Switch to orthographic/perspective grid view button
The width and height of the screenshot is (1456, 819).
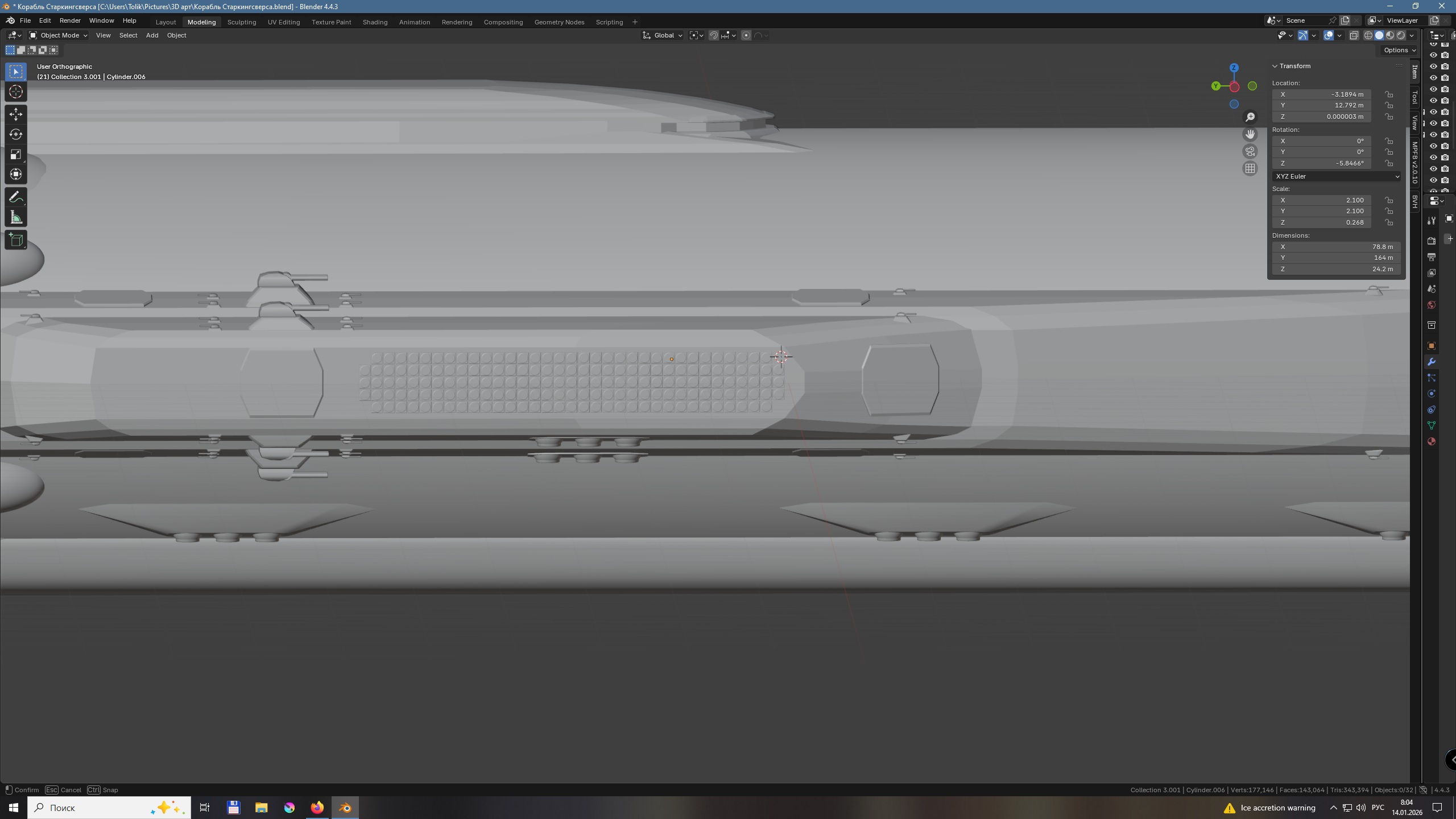(1250, 168)
